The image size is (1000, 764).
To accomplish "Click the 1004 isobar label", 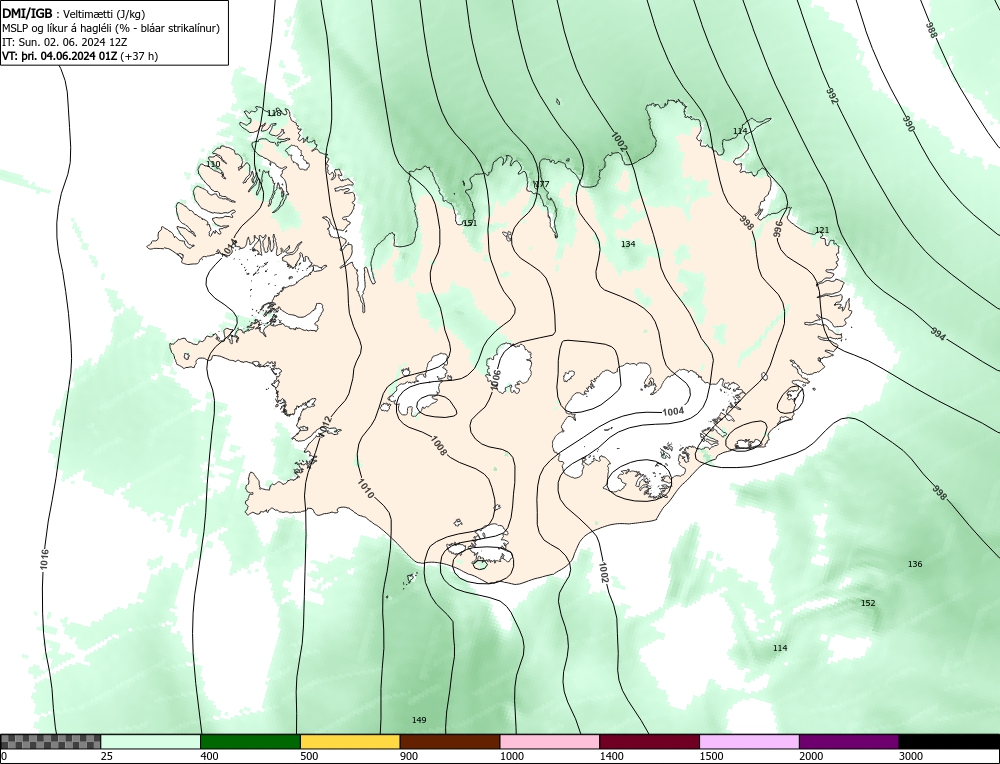I will pyautogui.click(x=673, y=411).
